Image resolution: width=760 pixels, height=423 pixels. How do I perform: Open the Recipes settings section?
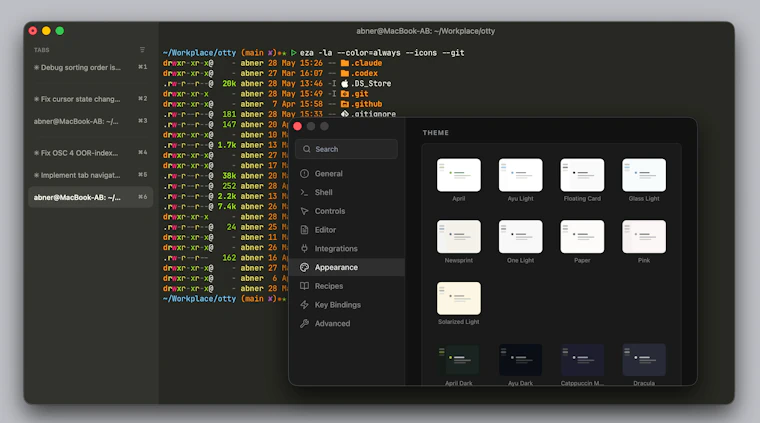[347, 286]
